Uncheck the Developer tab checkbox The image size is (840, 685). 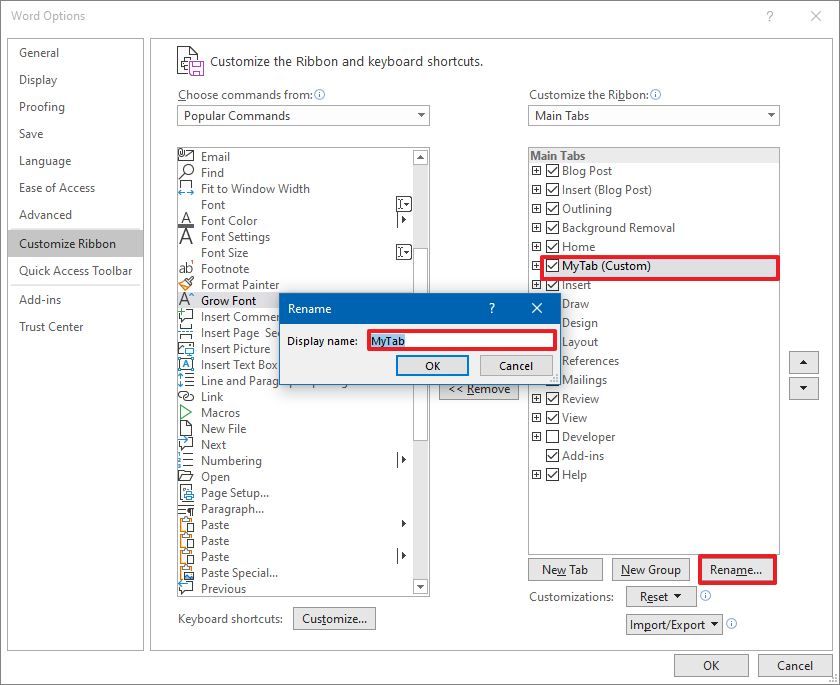(552, 436)
